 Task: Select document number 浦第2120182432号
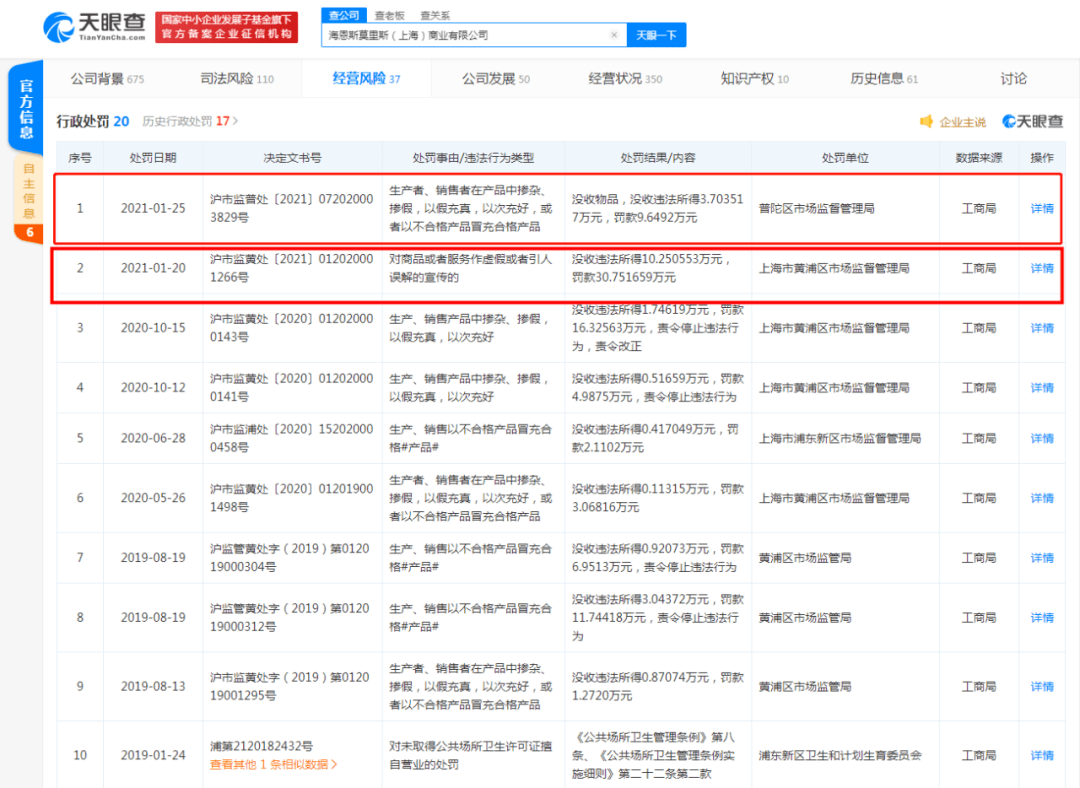pos(261,746)
